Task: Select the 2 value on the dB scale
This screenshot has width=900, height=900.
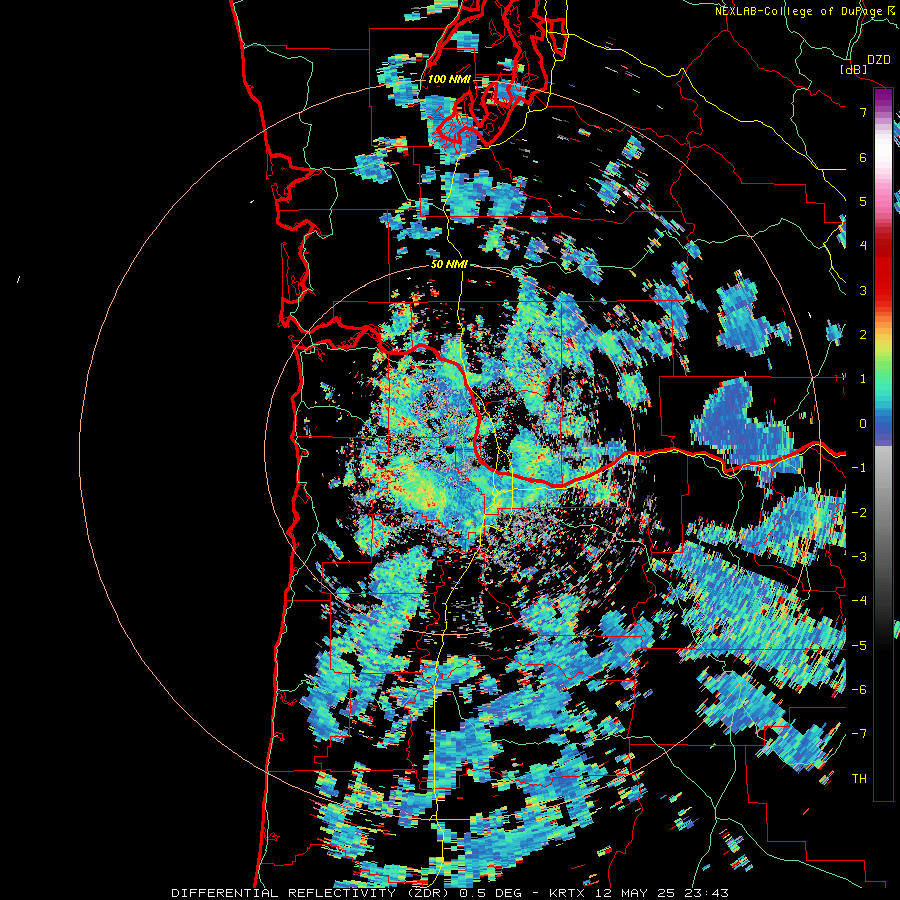Action: (863, 335)
